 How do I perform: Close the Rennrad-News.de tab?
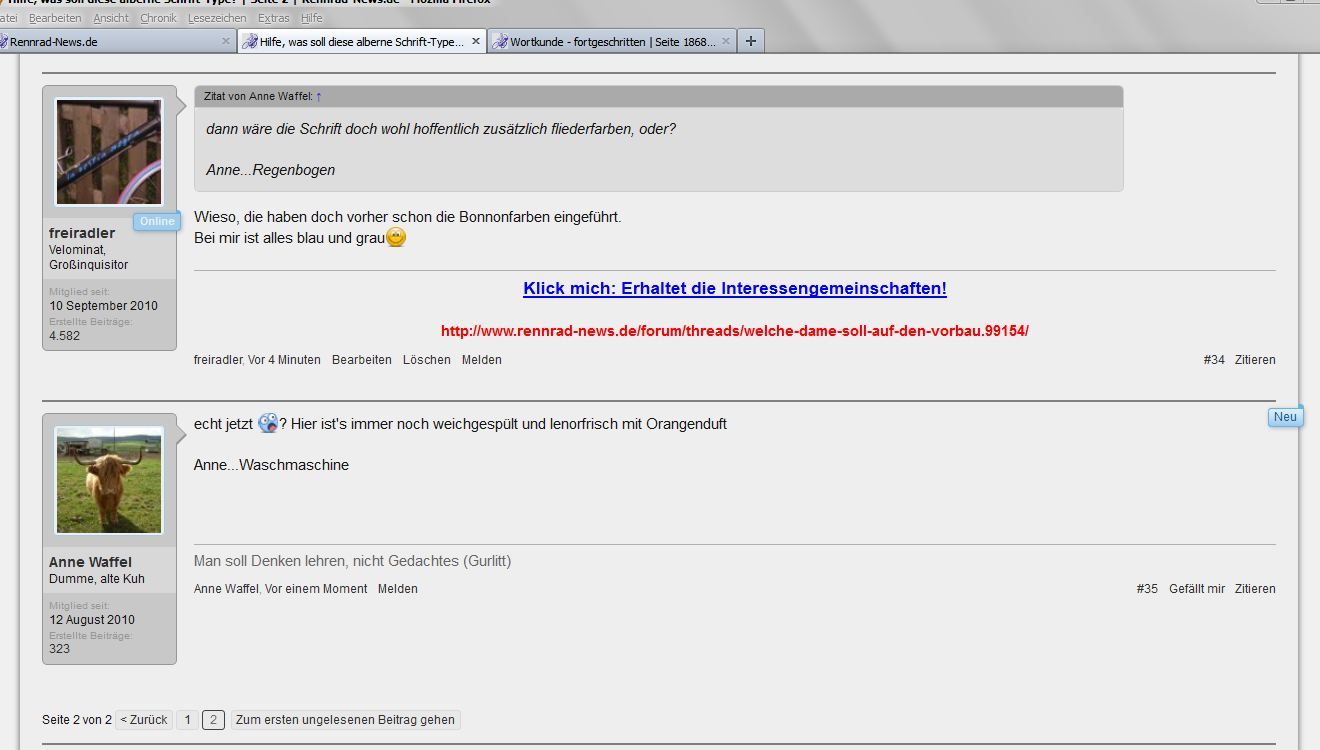point(225,41)
